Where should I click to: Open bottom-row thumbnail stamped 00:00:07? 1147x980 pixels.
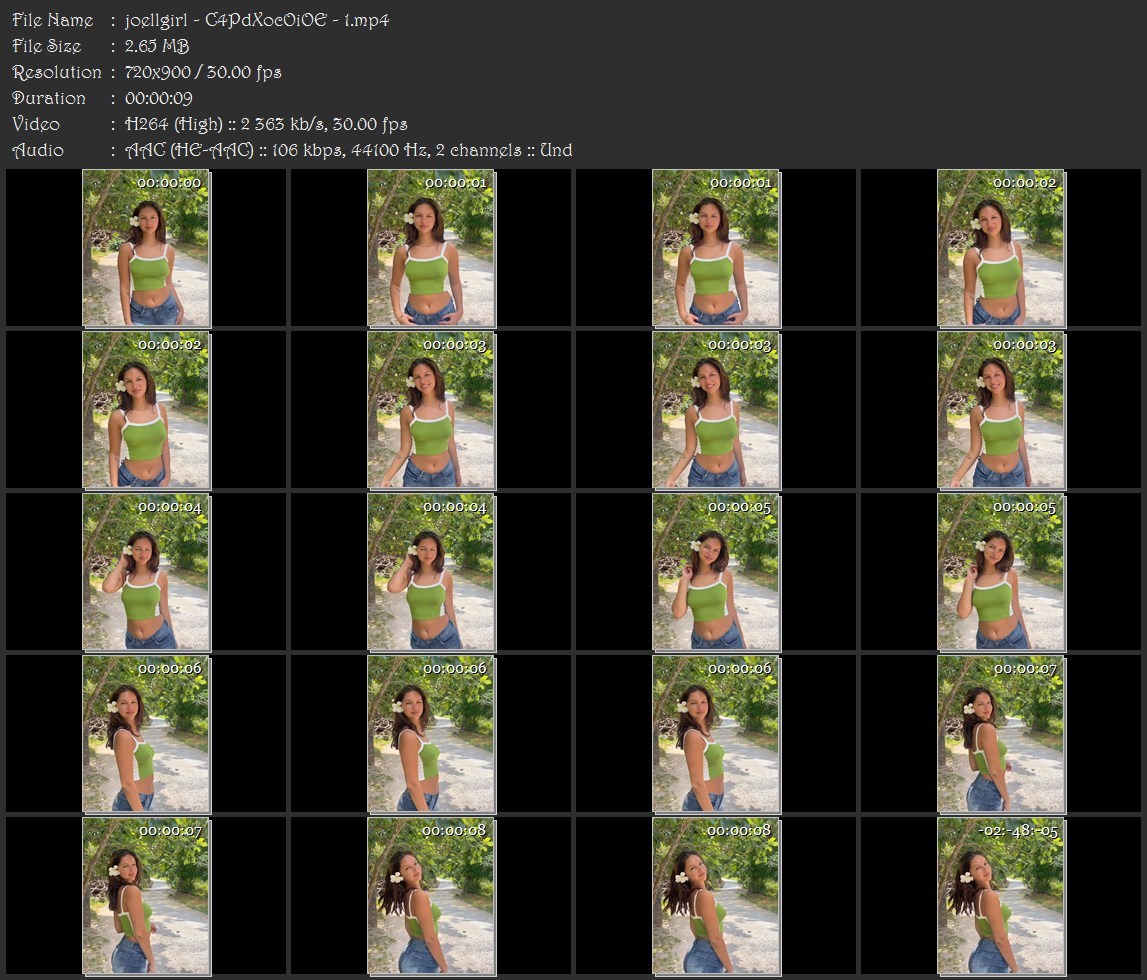click(x=146, y=897)
